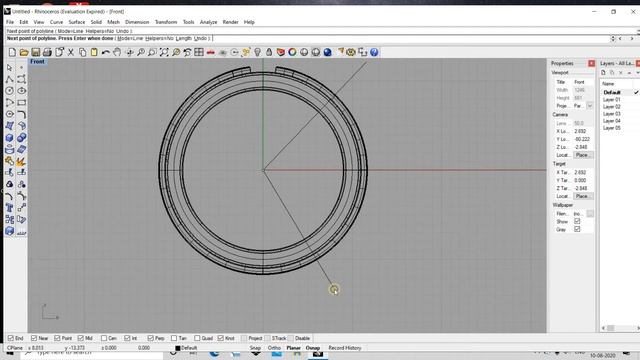This screenshot has height=360, width=640.
Task: Uncheck the wallpaper Show checkbox
Action: click(577, 221)
